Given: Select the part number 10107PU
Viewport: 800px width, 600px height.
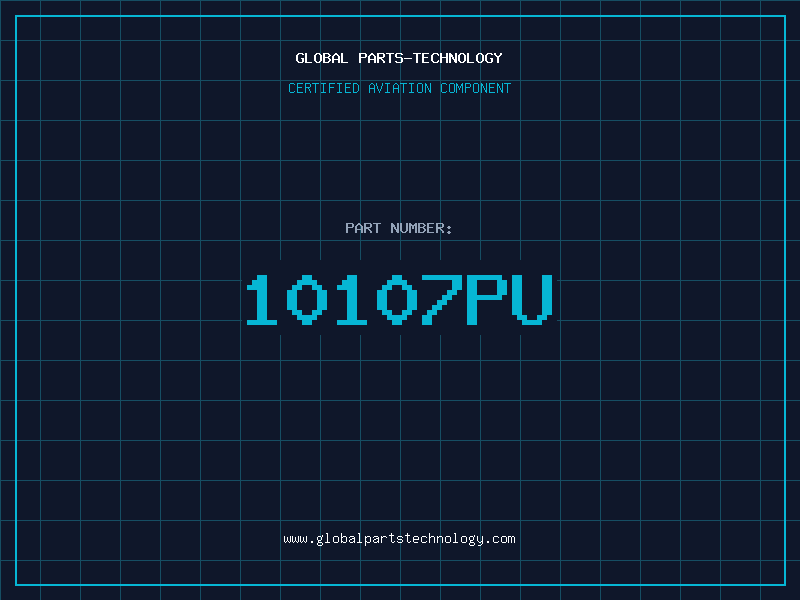Looking at the screenshot, I should tap(399, 299).
